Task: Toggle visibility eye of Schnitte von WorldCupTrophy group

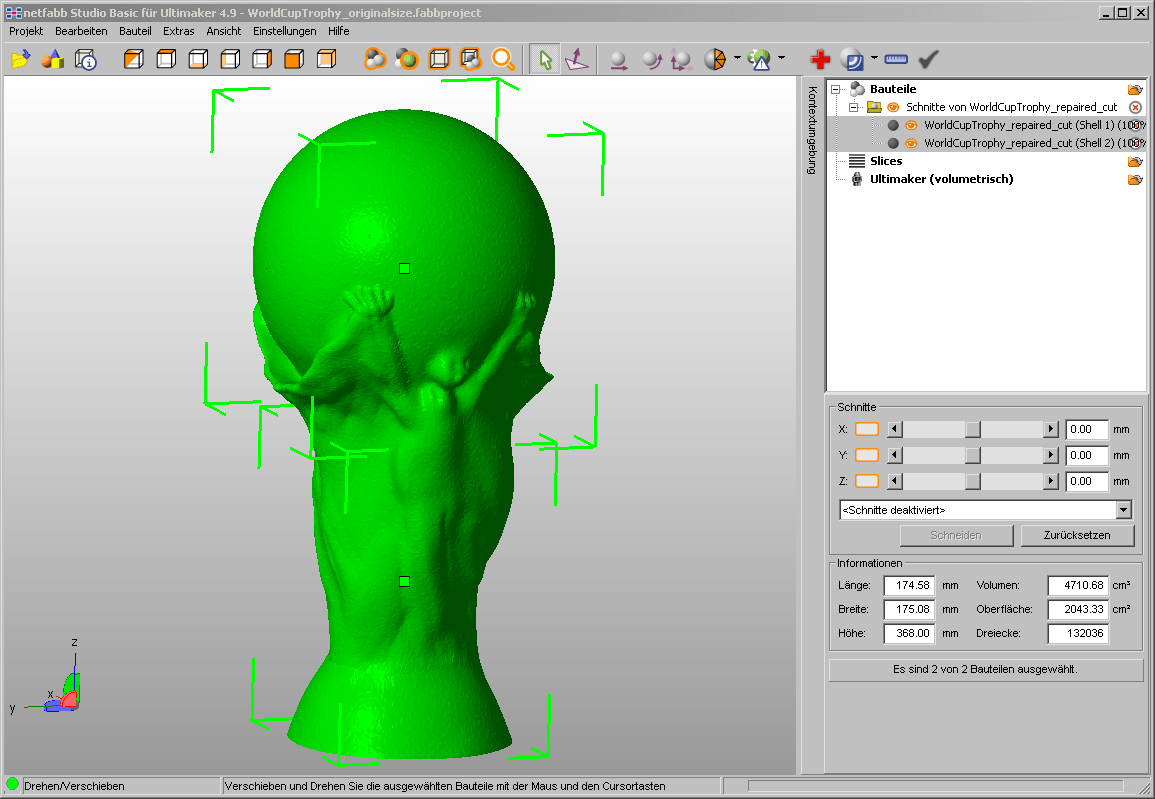Action: pos(893,108)
